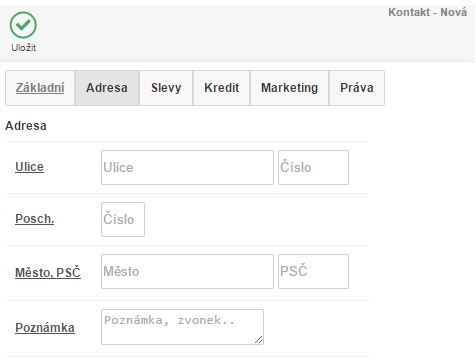Click the PSČ postal code field

pos(313,271)
